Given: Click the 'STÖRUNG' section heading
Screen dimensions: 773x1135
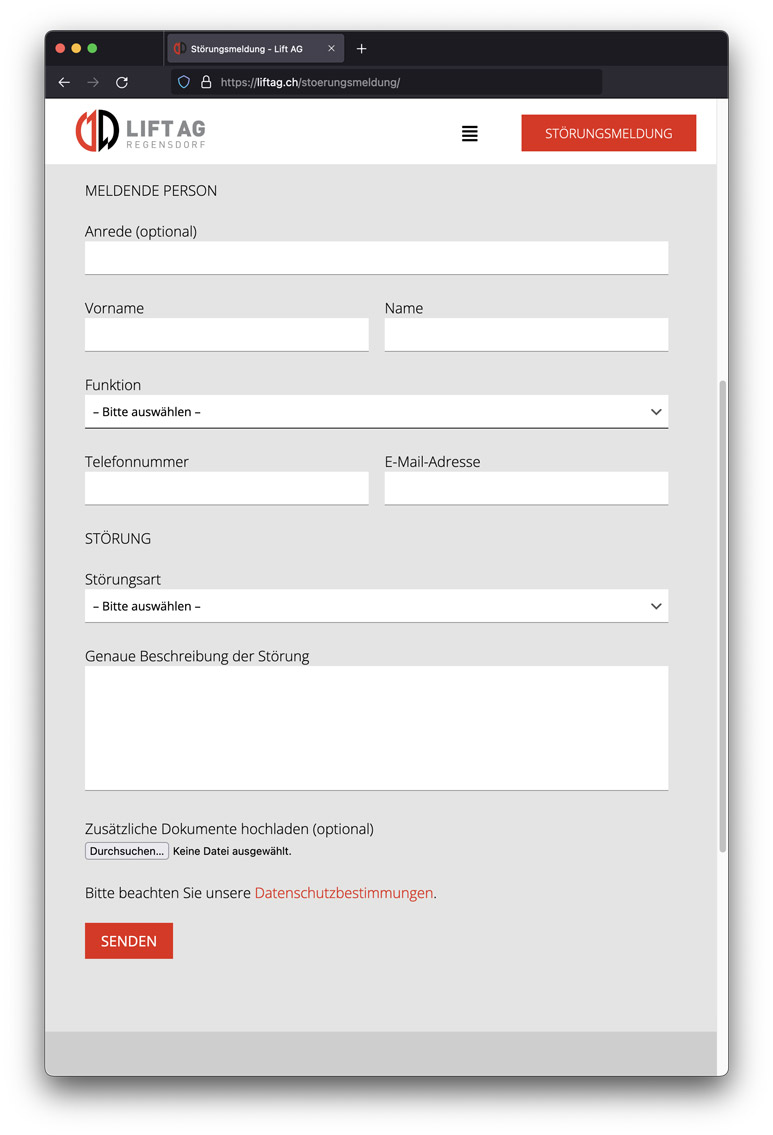Looking at the screenshot, I should [x=118, y=539].
